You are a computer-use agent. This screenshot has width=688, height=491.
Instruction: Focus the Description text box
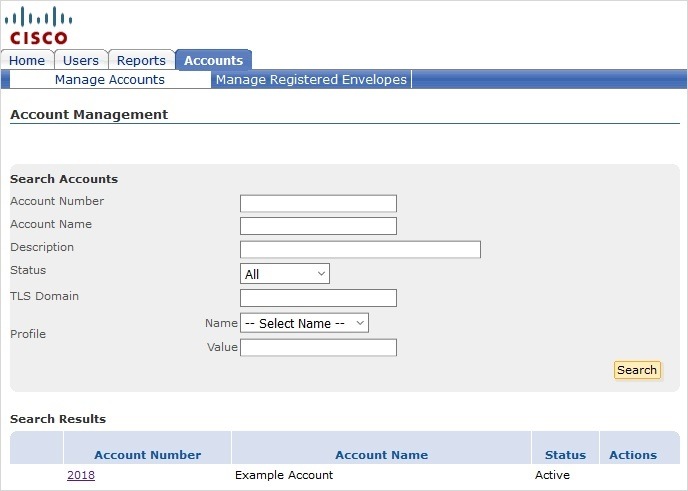[360, 249]
